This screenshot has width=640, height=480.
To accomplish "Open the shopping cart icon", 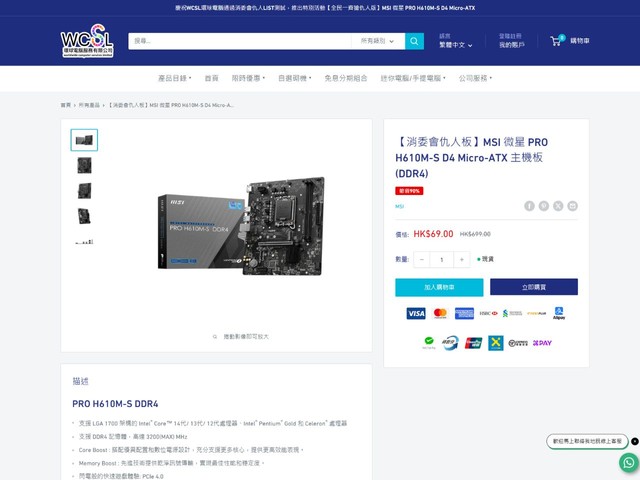I will pos(557,40).
